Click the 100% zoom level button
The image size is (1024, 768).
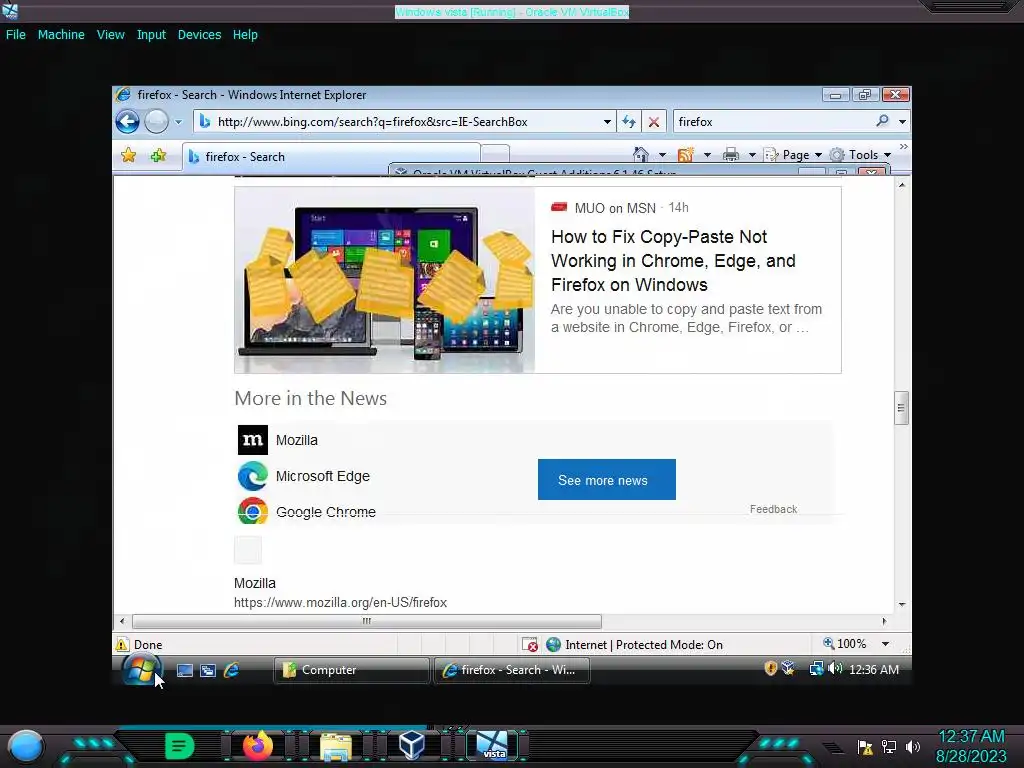pos(844,643)
